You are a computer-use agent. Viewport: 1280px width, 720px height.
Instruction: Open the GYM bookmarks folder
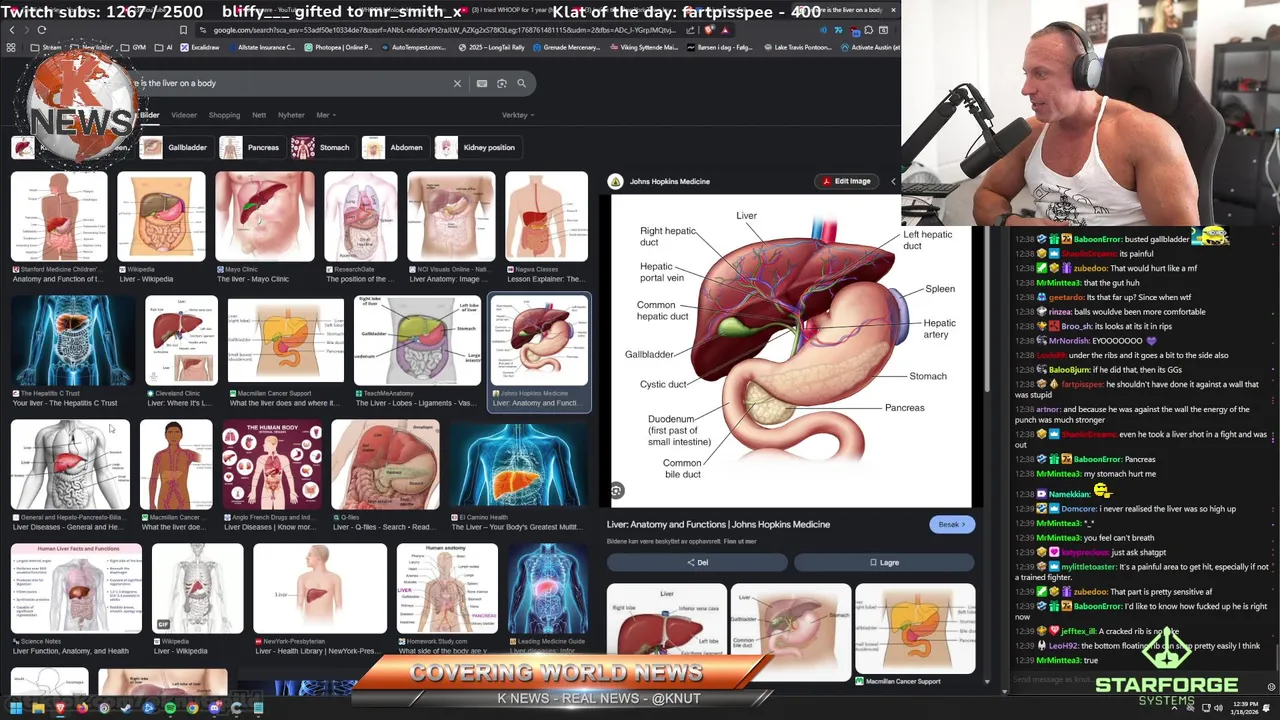click(133, 47)
